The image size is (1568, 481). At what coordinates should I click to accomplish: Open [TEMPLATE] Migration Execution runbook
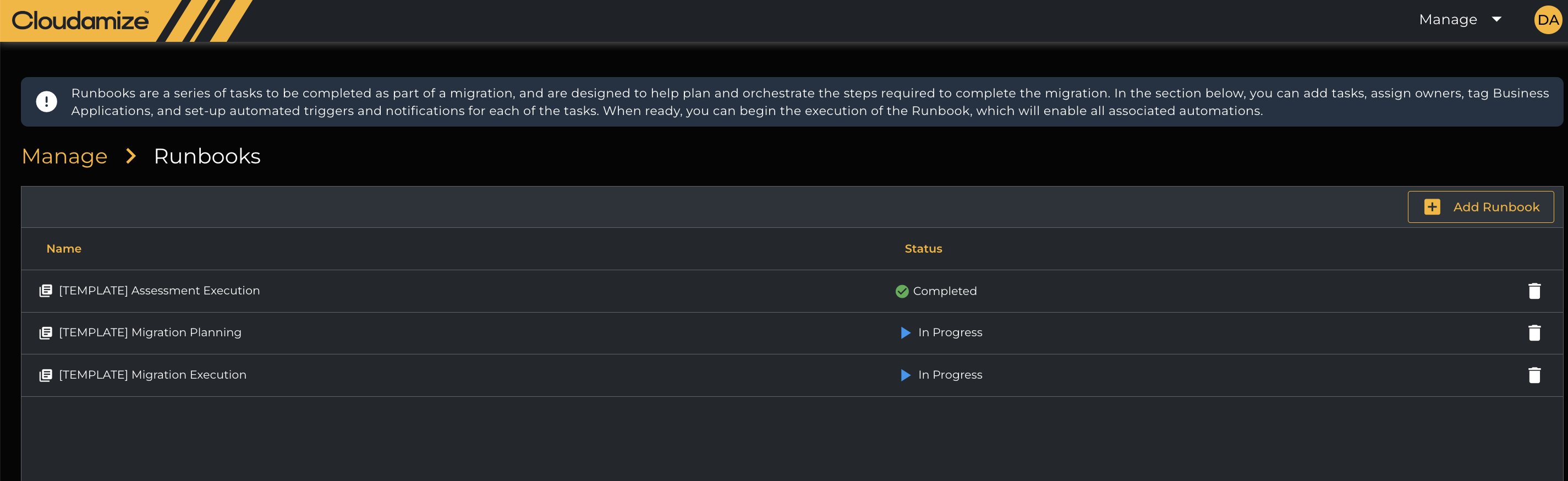pyautogui.click(x=152, y=375)
